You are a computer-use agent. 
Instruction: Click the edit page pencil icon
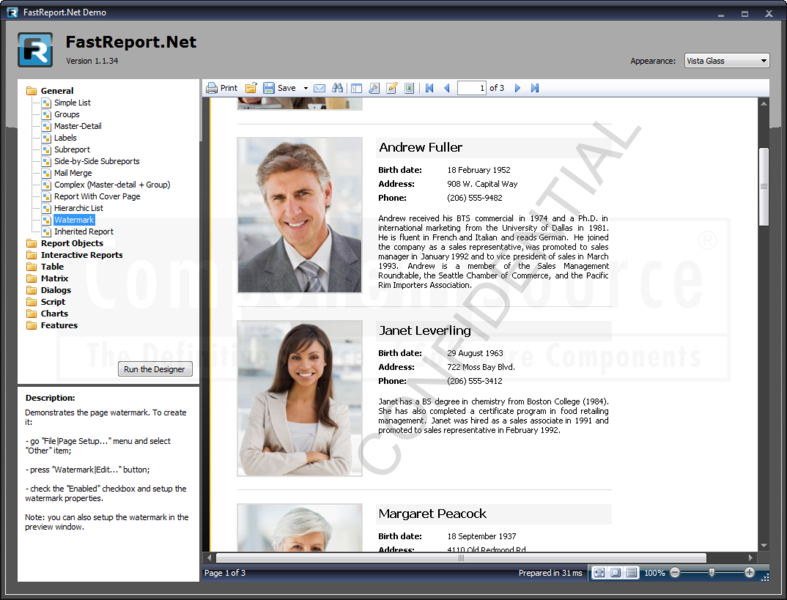point(392,88)
